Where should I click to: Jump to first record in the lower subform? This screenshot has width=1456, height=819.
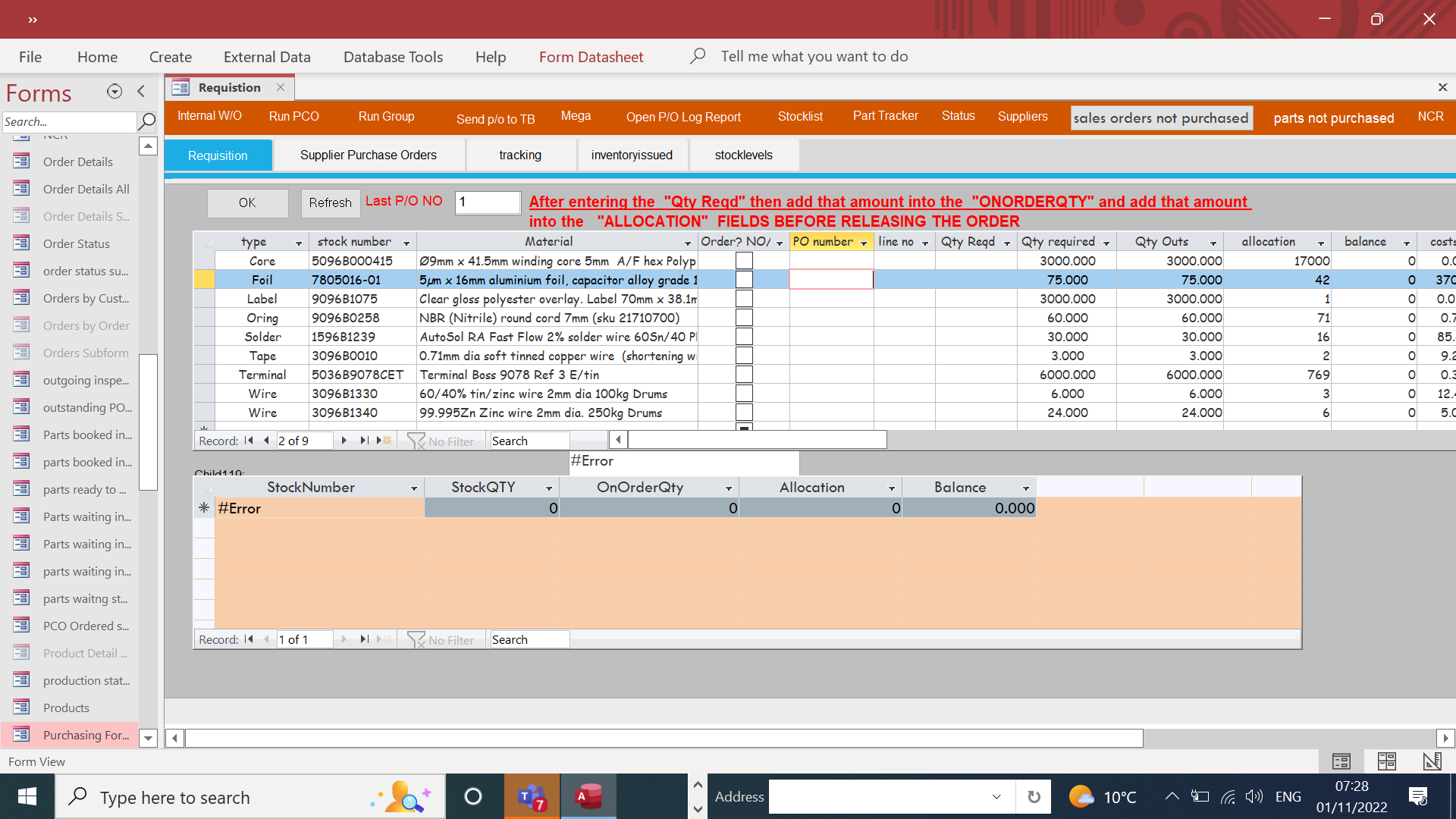[249, 639]
